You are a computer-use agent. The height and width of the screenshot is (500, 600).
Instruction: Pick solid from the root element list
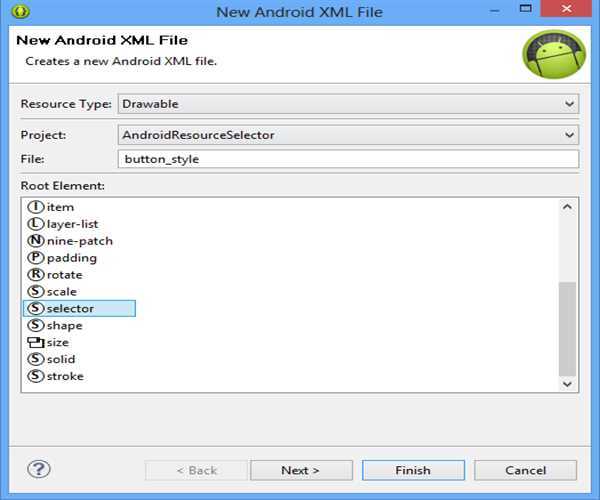(x=60, y=359)
